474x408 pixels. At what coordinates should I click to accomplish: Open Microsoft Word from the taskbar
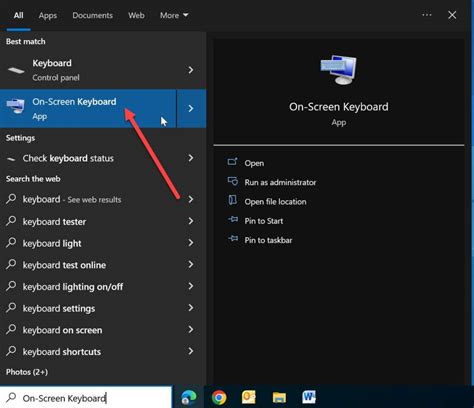309,397
